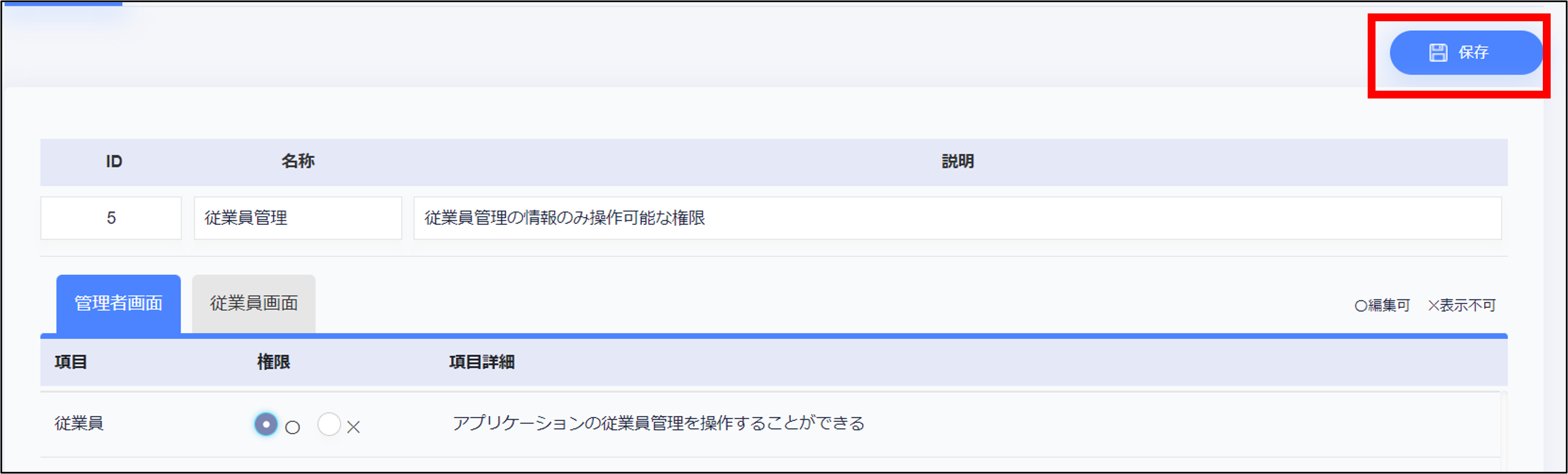Click the 項目 column header
This screenshot has height=474, width=1568.
click(x=71, y=362)
